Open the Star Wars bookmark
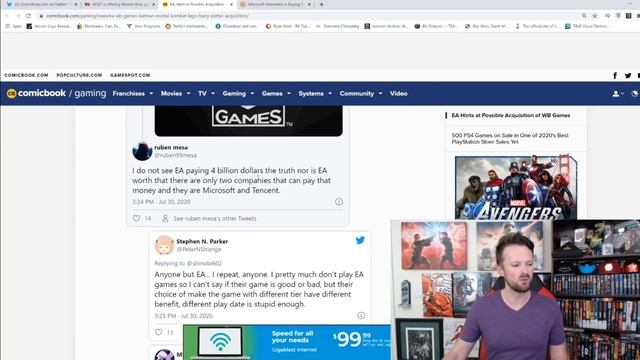 [486, 26]
